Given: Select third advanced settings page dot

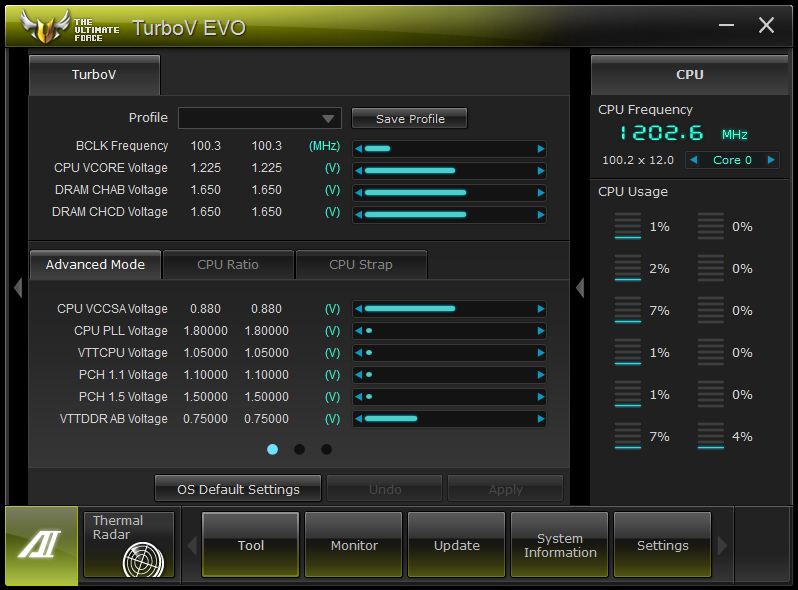Looking at the screenshot, I should click(x=326, y=449).
